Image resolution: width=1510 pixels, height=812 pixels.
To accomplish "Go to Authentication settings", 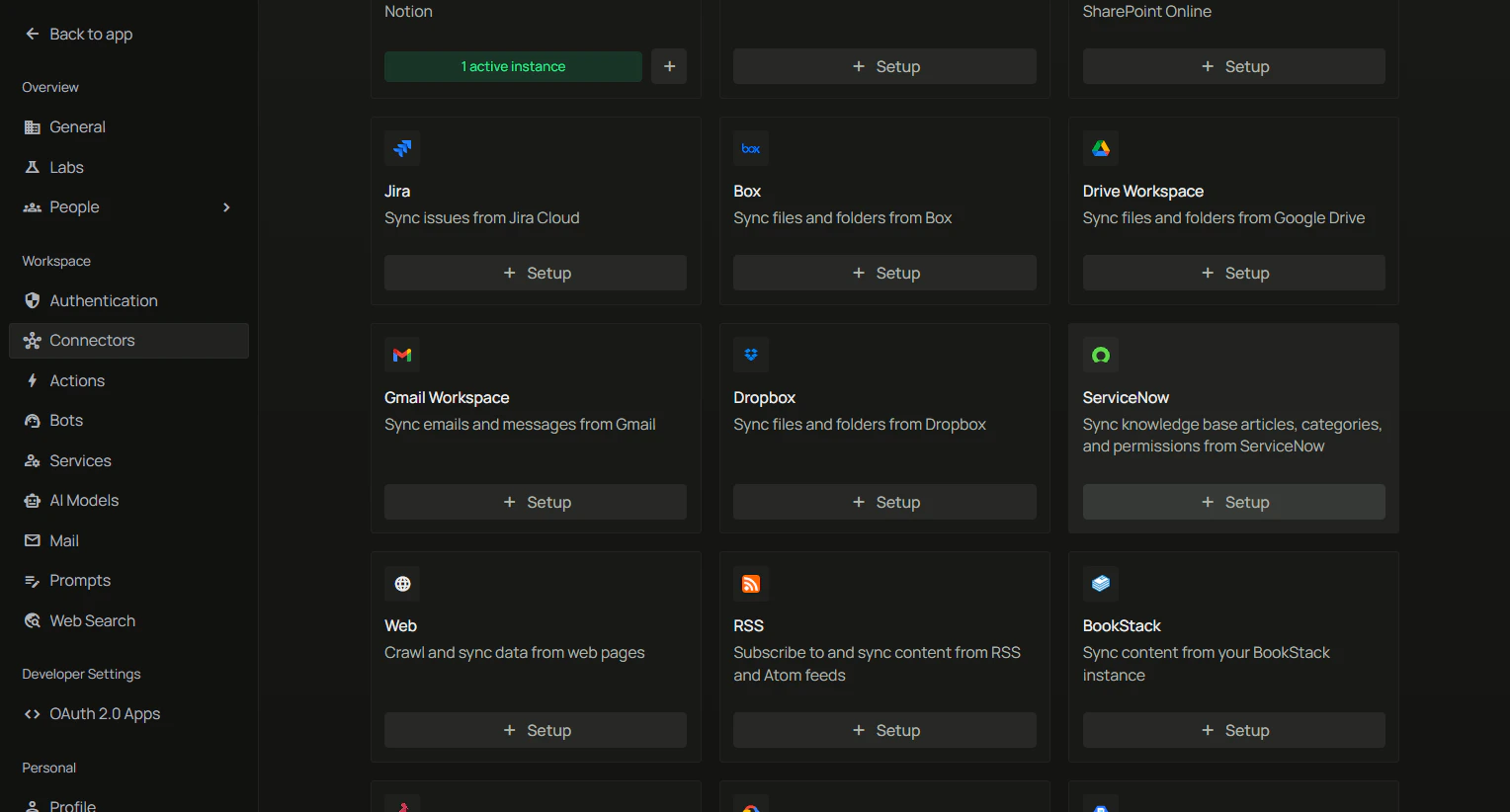I will [128, 300].
